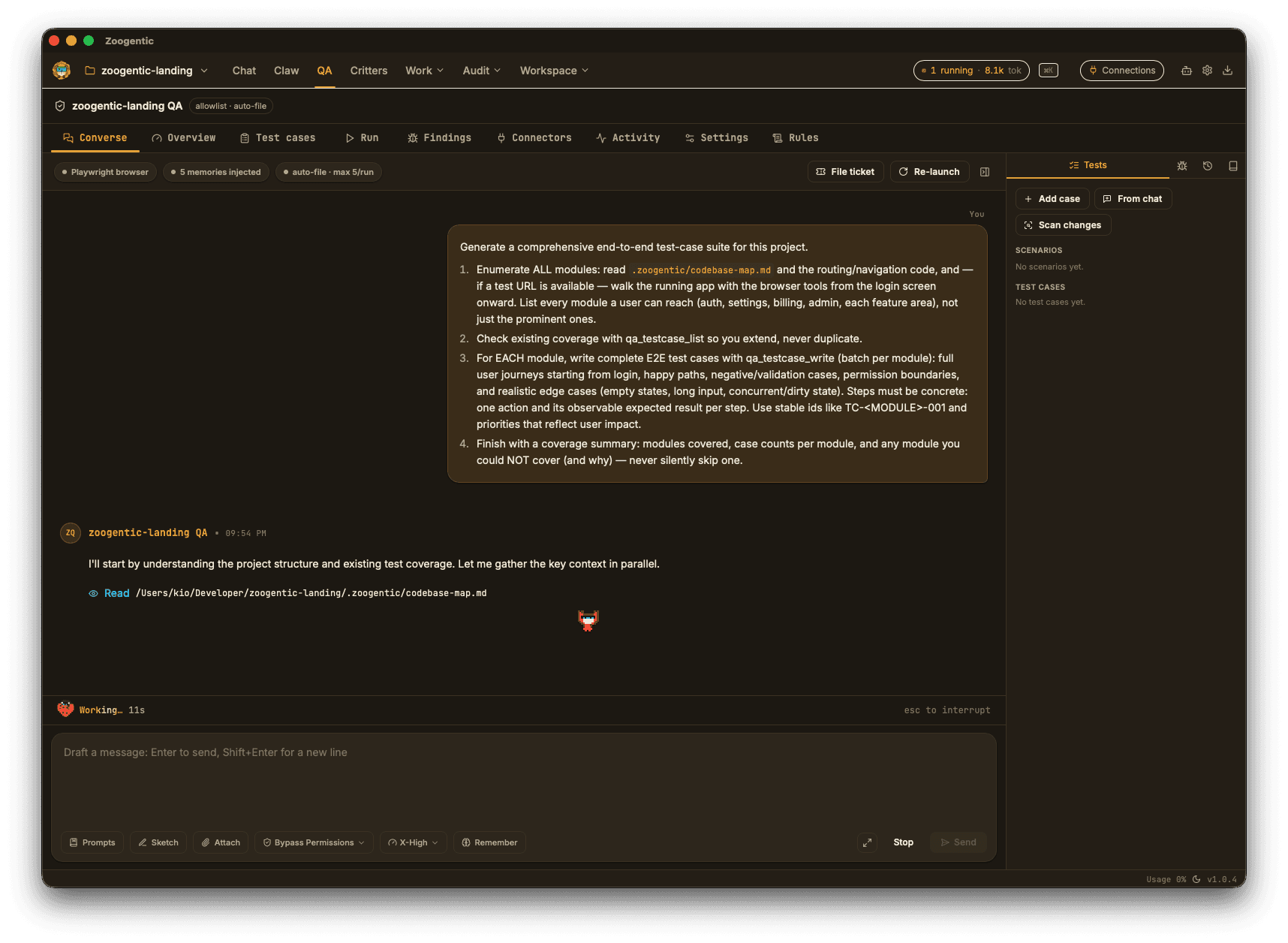Select the QA section
The height and width of the screenshot is (943, 1288).
[x=324, y=71]
